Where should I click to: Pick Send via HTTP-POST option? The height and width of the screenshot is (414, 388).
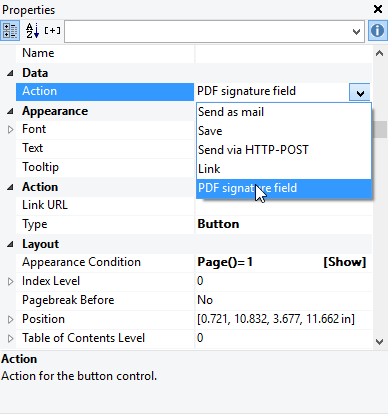tap(284, 150)
